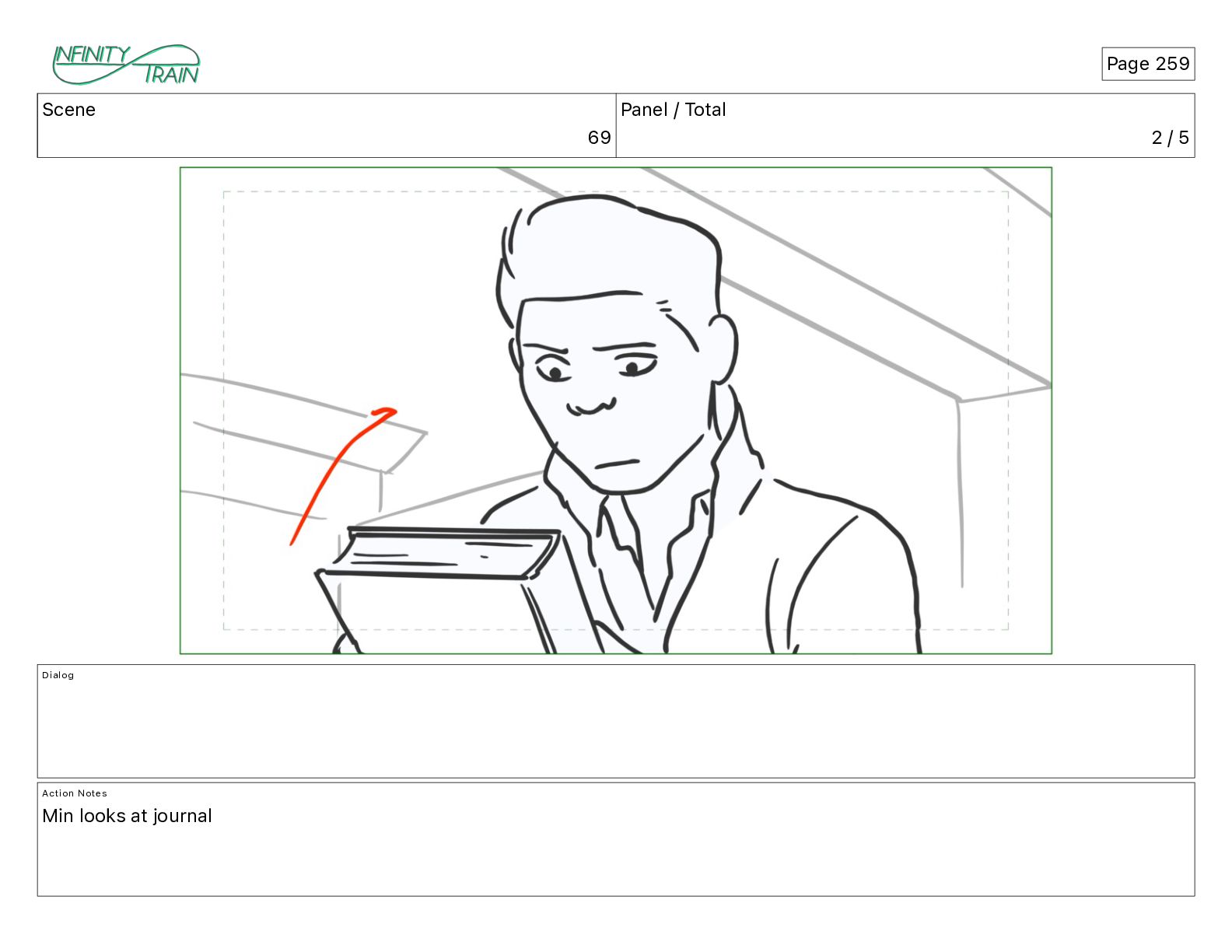Screen dimensions: 1232x952
Task: Click scene number 69
Action: [599, 138]
